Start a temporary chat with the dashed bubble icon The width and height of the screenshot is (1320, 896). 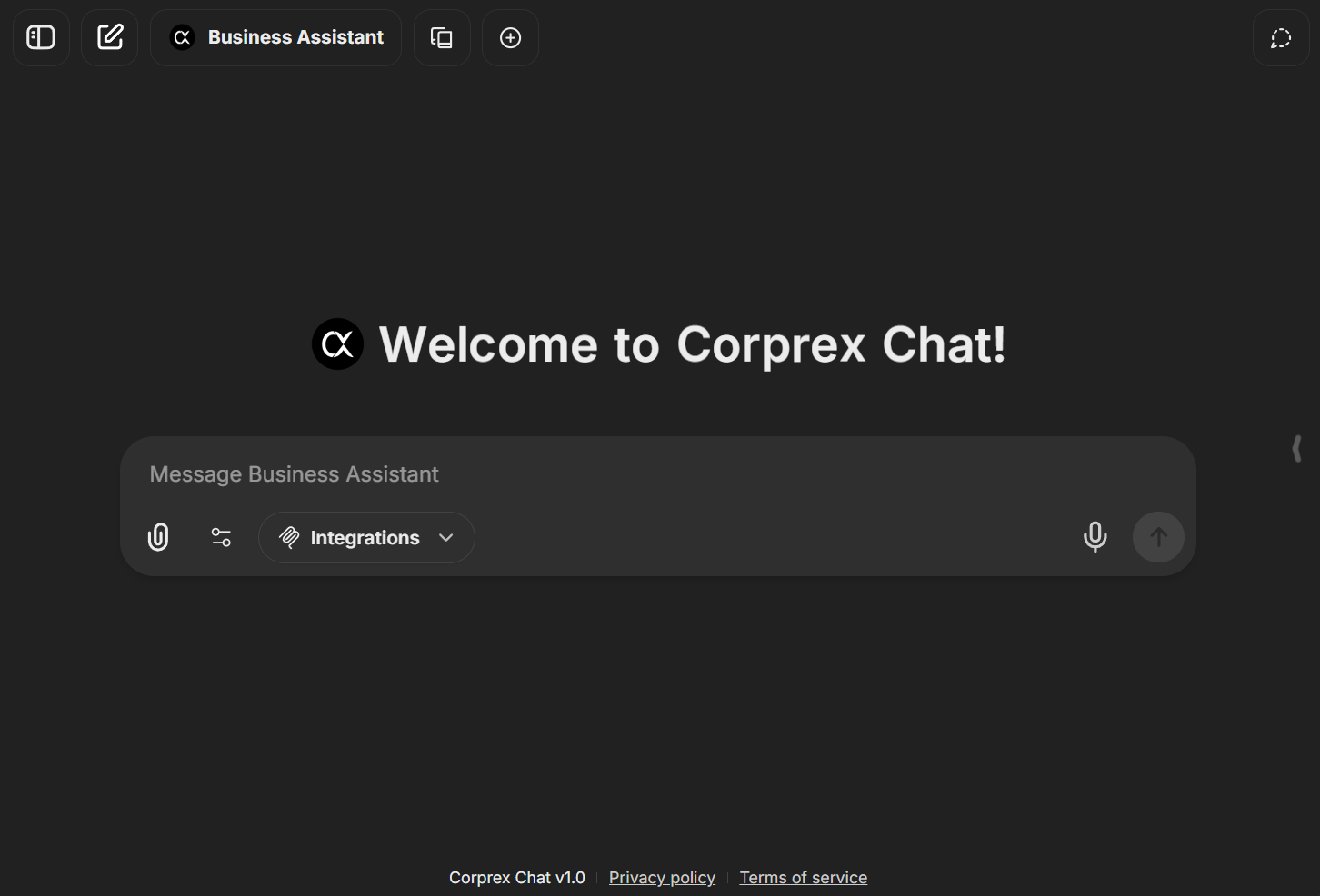(1281, 37)
